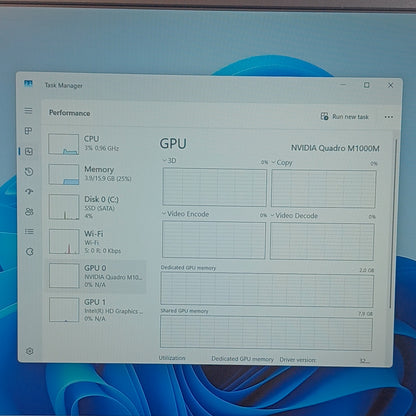The height and width of the screenshot is (416, 416).
Task: Click the Driver version label
Action: pos(298,360)
